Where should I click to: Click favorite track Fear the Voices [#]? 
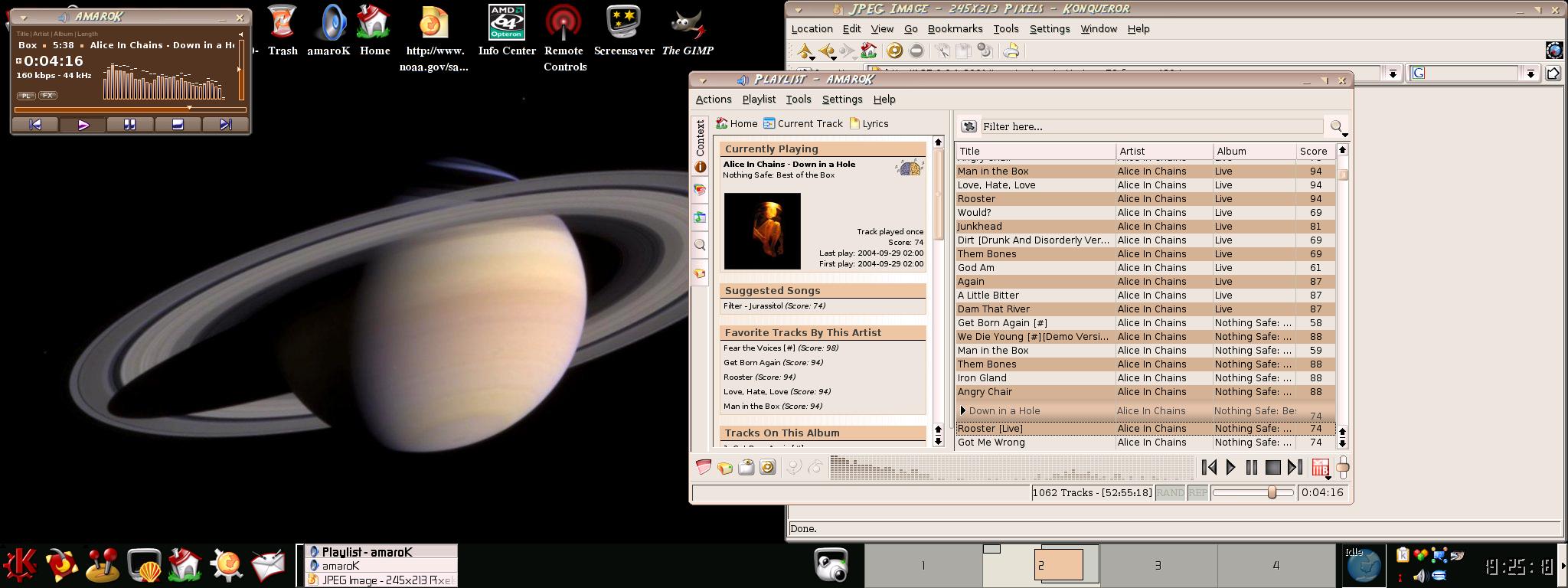pos(781,348)
